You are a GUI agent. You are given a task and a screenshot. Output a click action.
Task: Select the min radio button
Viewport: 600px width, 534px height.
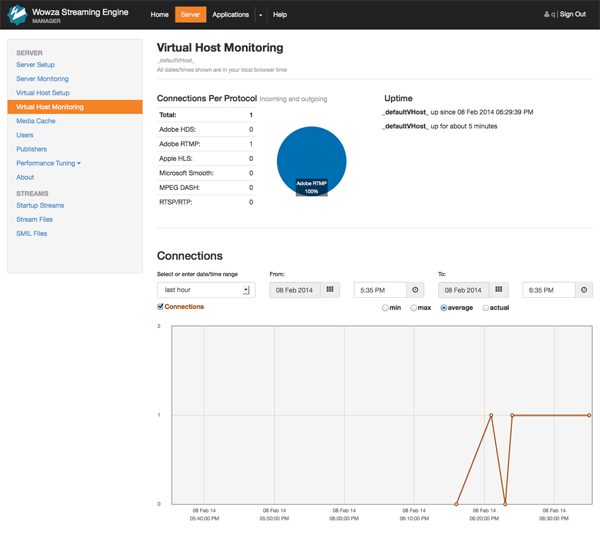(x=386, y=308)
